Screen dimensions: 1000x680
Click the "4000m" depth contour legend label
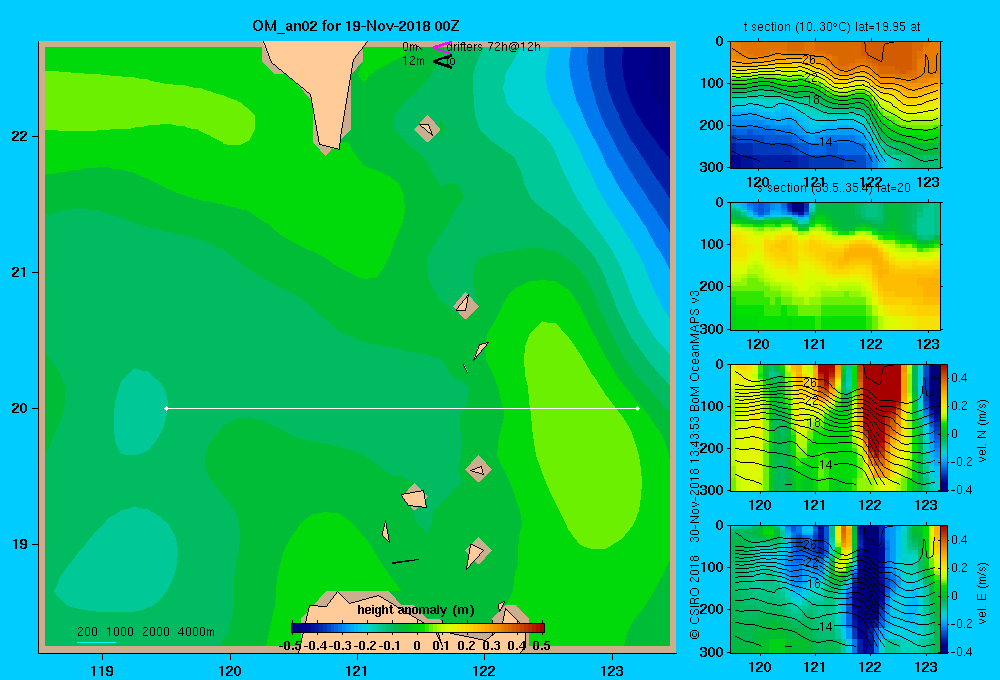pyautogui.click(x=196, y=632)
